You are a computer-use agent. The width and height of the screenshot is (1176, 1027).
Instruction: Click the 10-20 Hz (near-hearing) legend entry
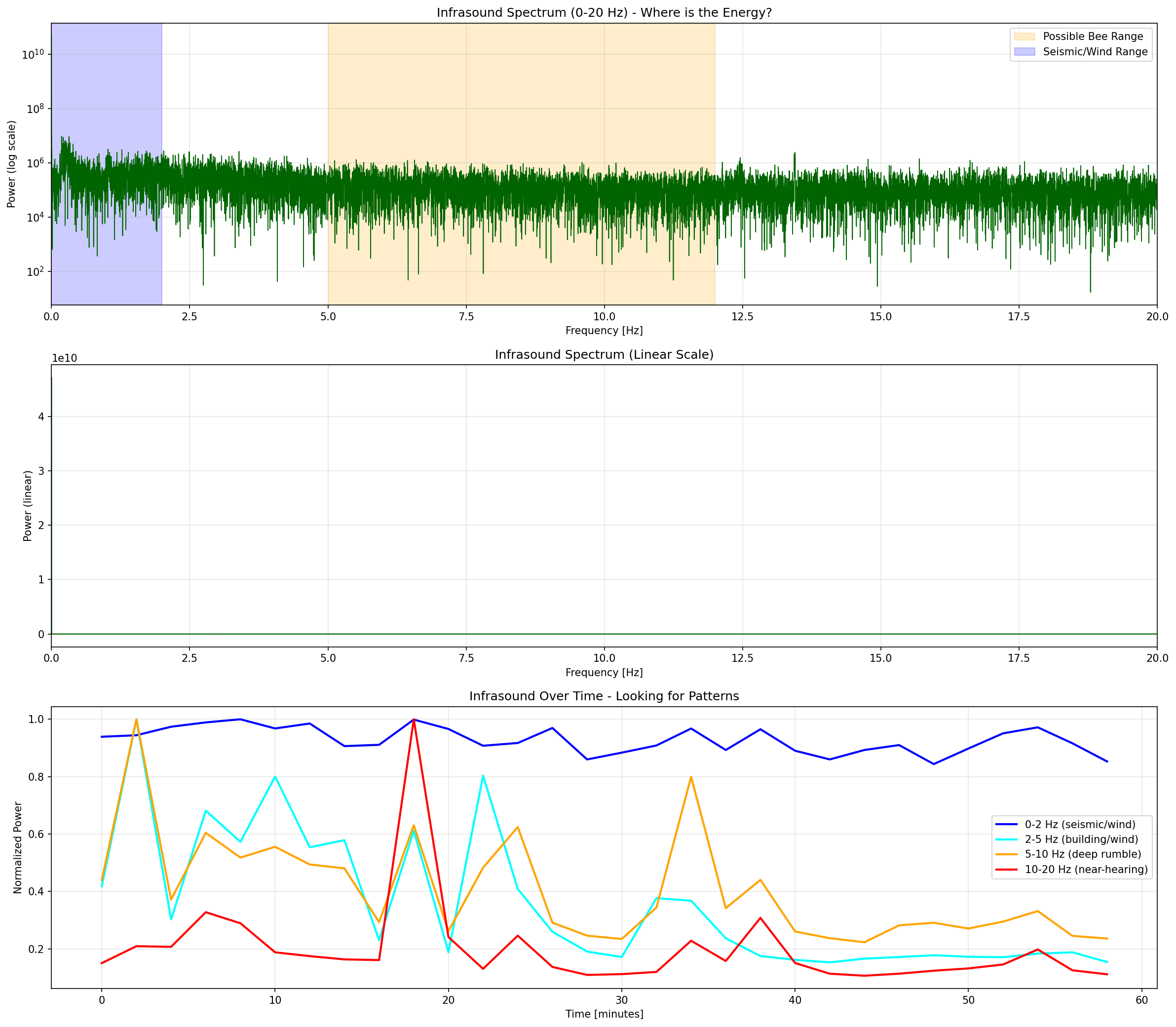pyautogui.click(x=1086, y=870)
